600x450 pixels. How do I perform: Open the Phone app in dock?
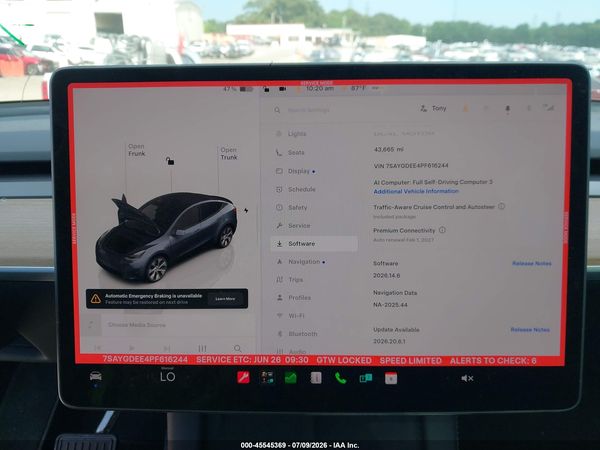[x=341, y=378]
